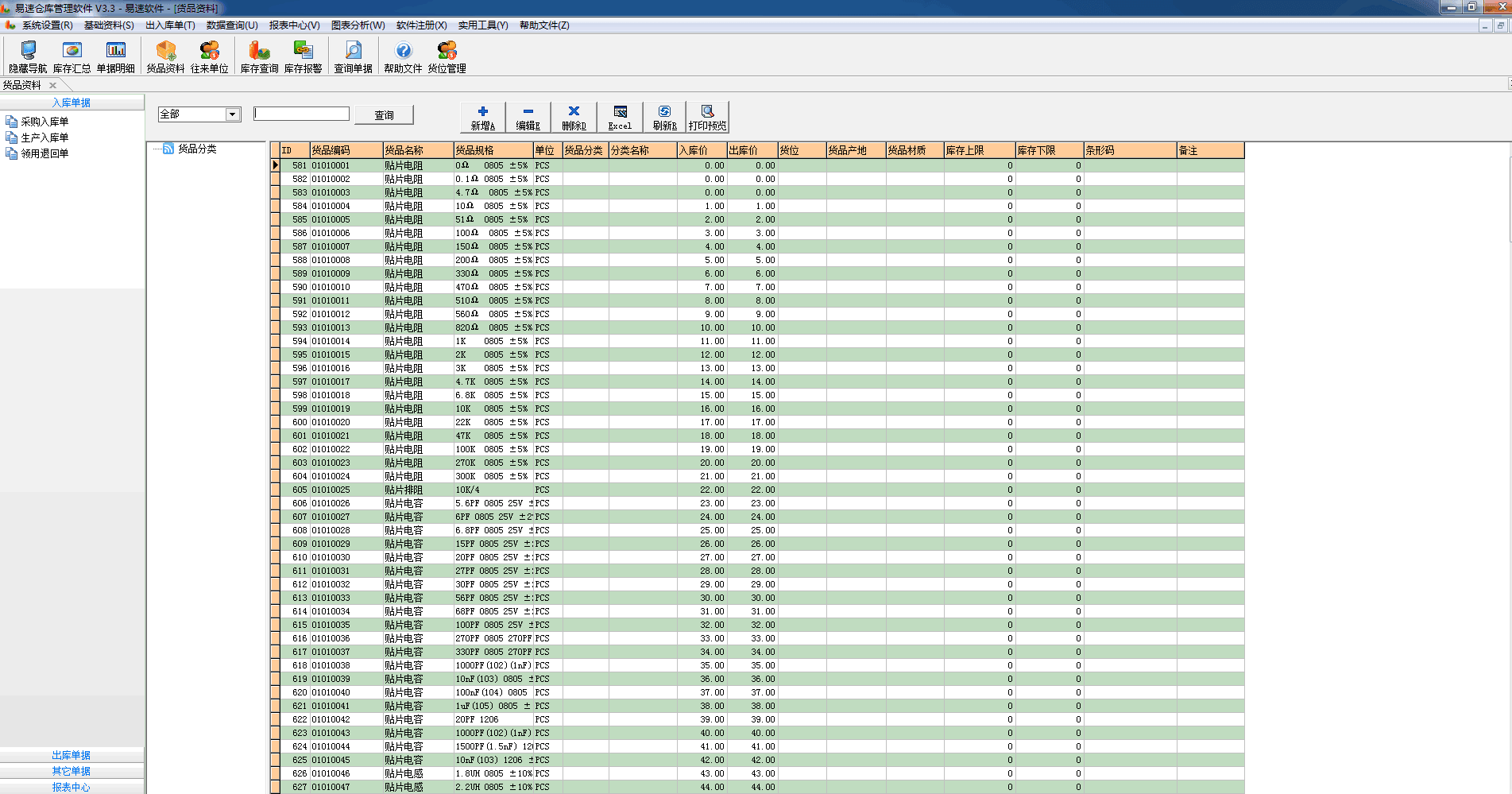This screenshot has width=1512, height=794.
Task: Click the 查询 search button
Action: coord(384,114)
